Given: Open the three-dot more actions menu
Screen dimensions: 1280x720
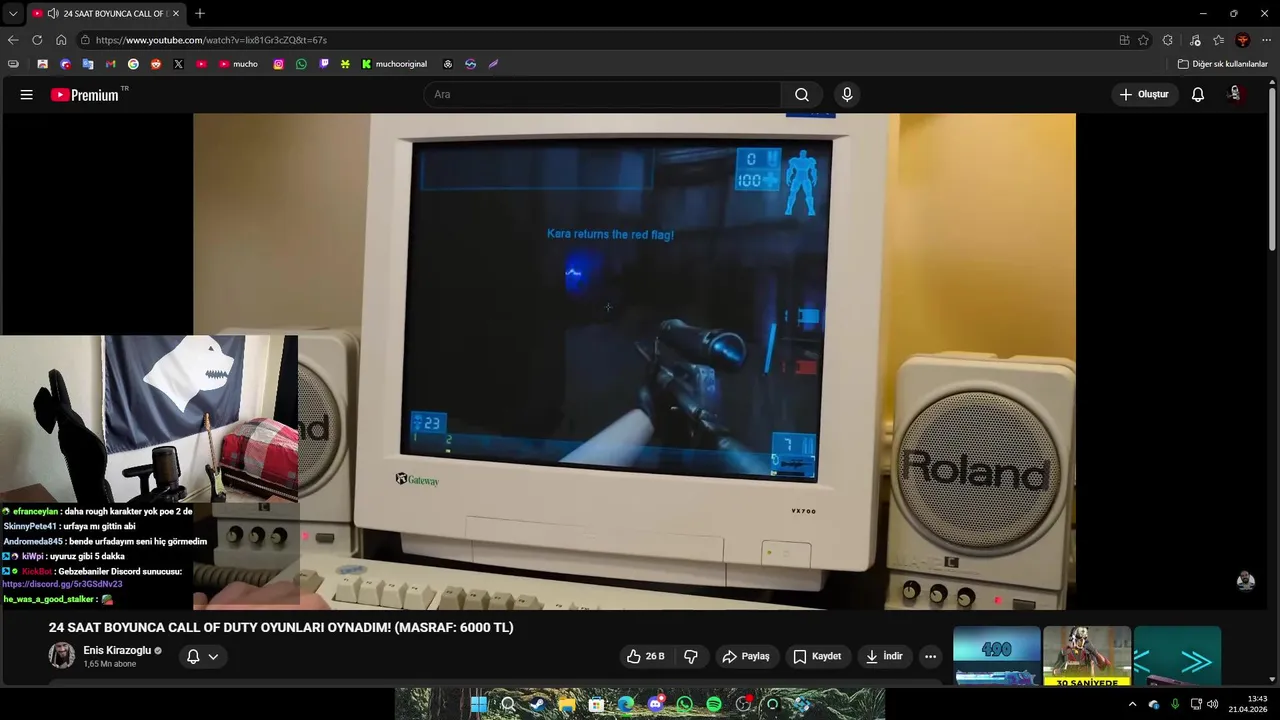Looking at the screenshot, I should [x=931, y=657].
